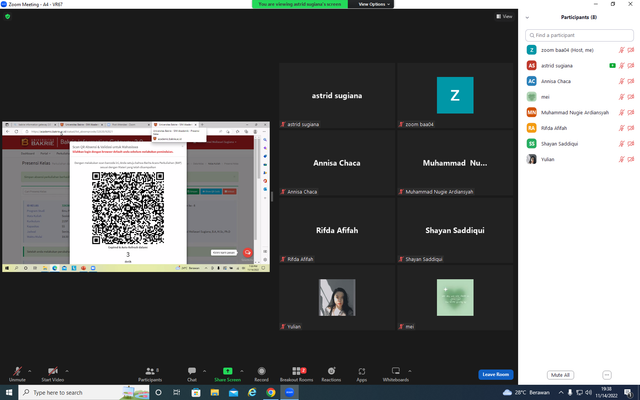640x400 pixels.
Task: Select Rifda Afifah in participants list
Action: pos(579,128)
